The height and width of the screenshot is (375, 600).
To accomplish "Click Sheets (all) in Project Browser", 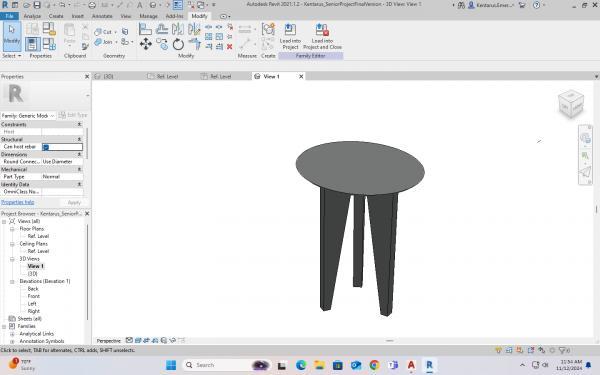I will (x=29, y=319).
